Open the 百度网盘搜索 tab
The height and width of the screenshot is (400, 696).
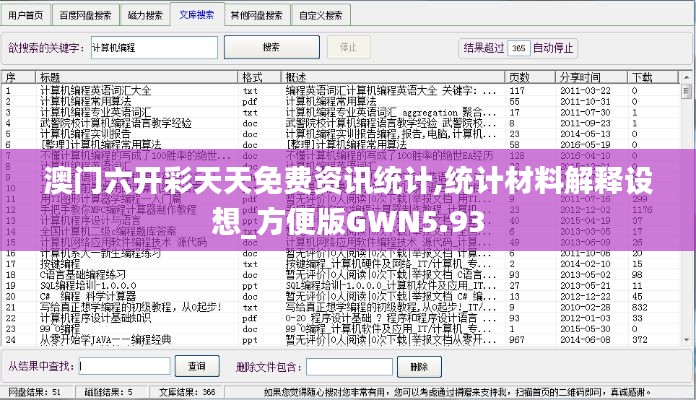pyautogui.click(x=85, y=16)
